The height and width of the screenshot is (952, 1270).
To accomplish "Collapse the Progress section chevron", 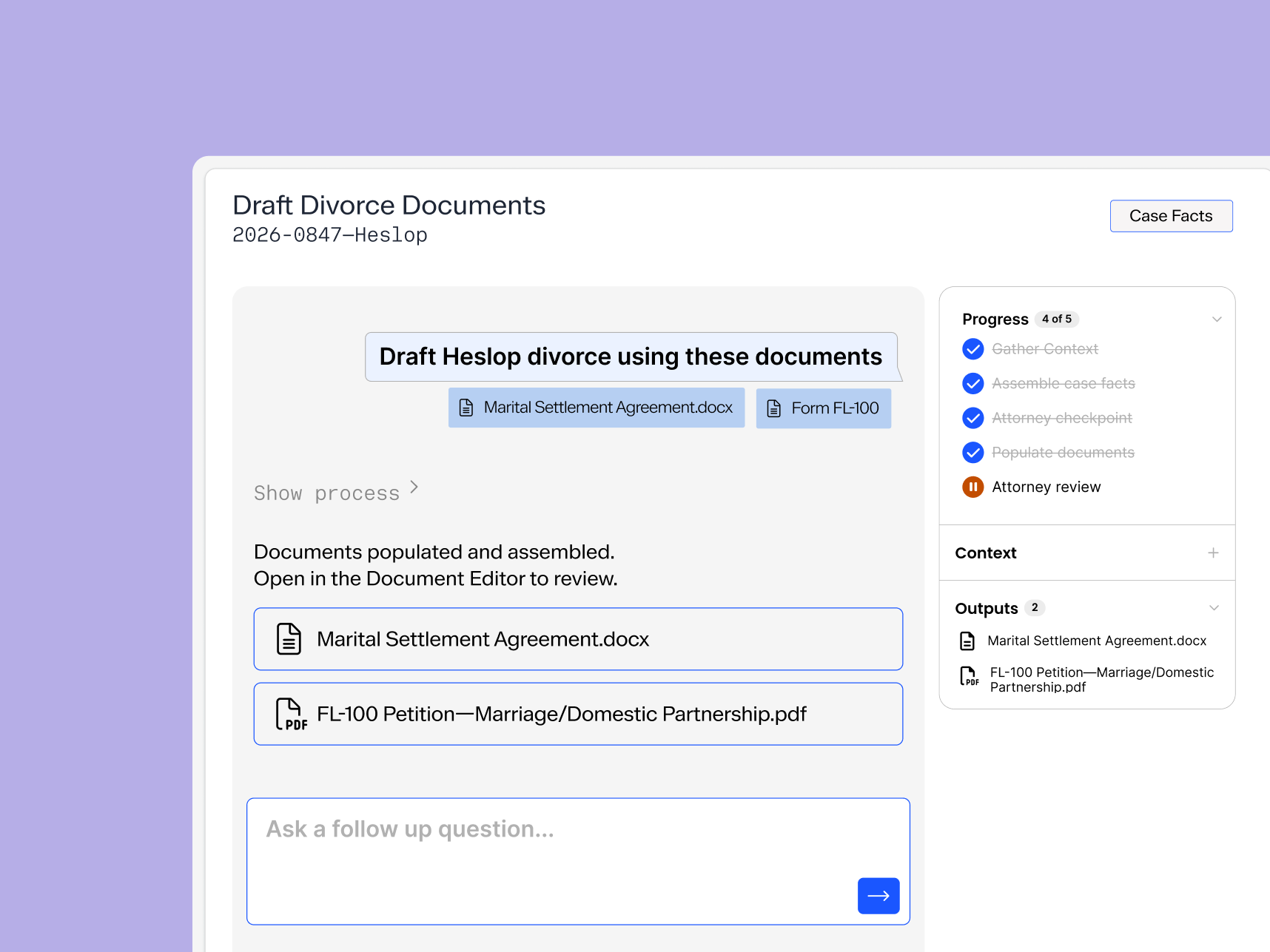I will tap(1217, 320).
